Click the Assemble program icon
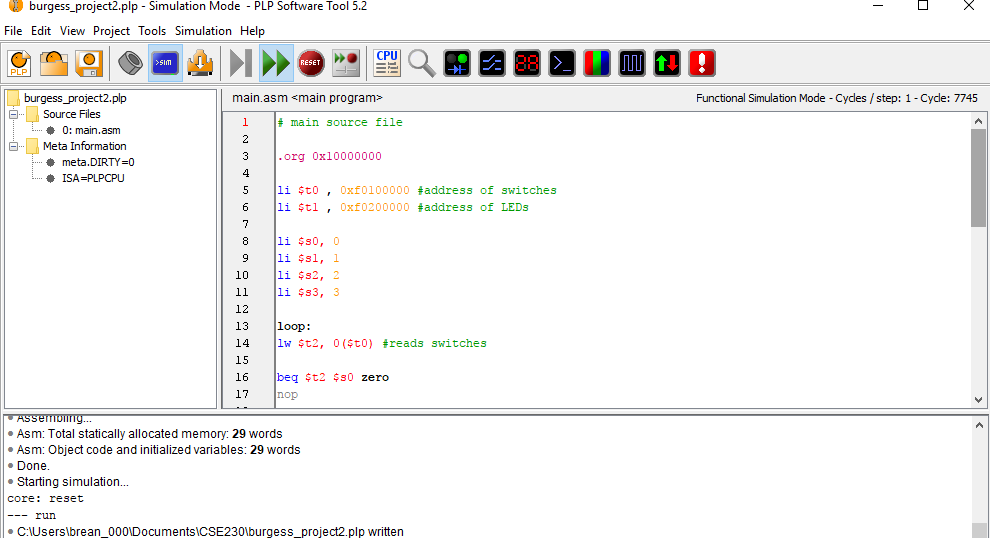The image size is (990, 538). [129, 64]
